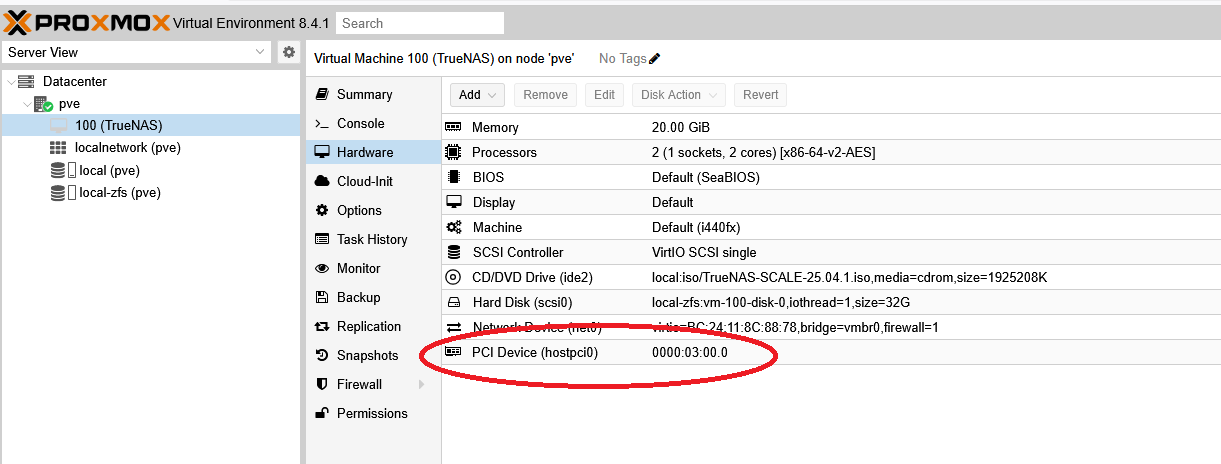This screenshot has width=1221, height=464.
Task: Open the Add hardware dropdown
Action: click(x=477, y=95)
